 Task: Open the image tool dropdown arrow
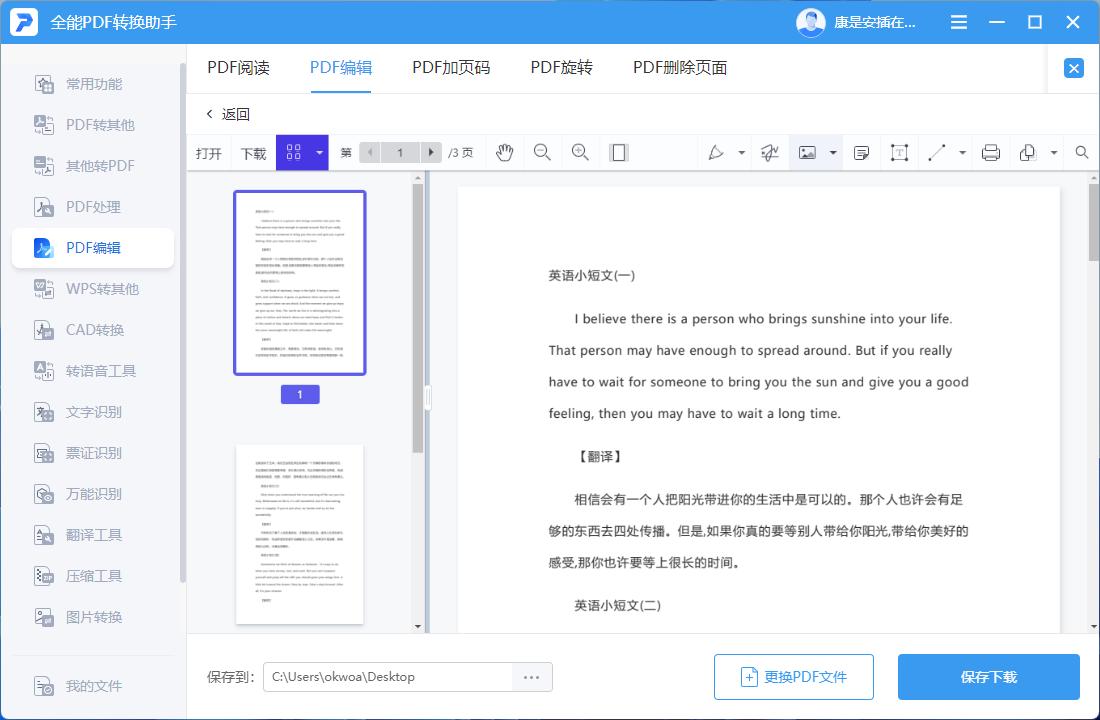832,152
